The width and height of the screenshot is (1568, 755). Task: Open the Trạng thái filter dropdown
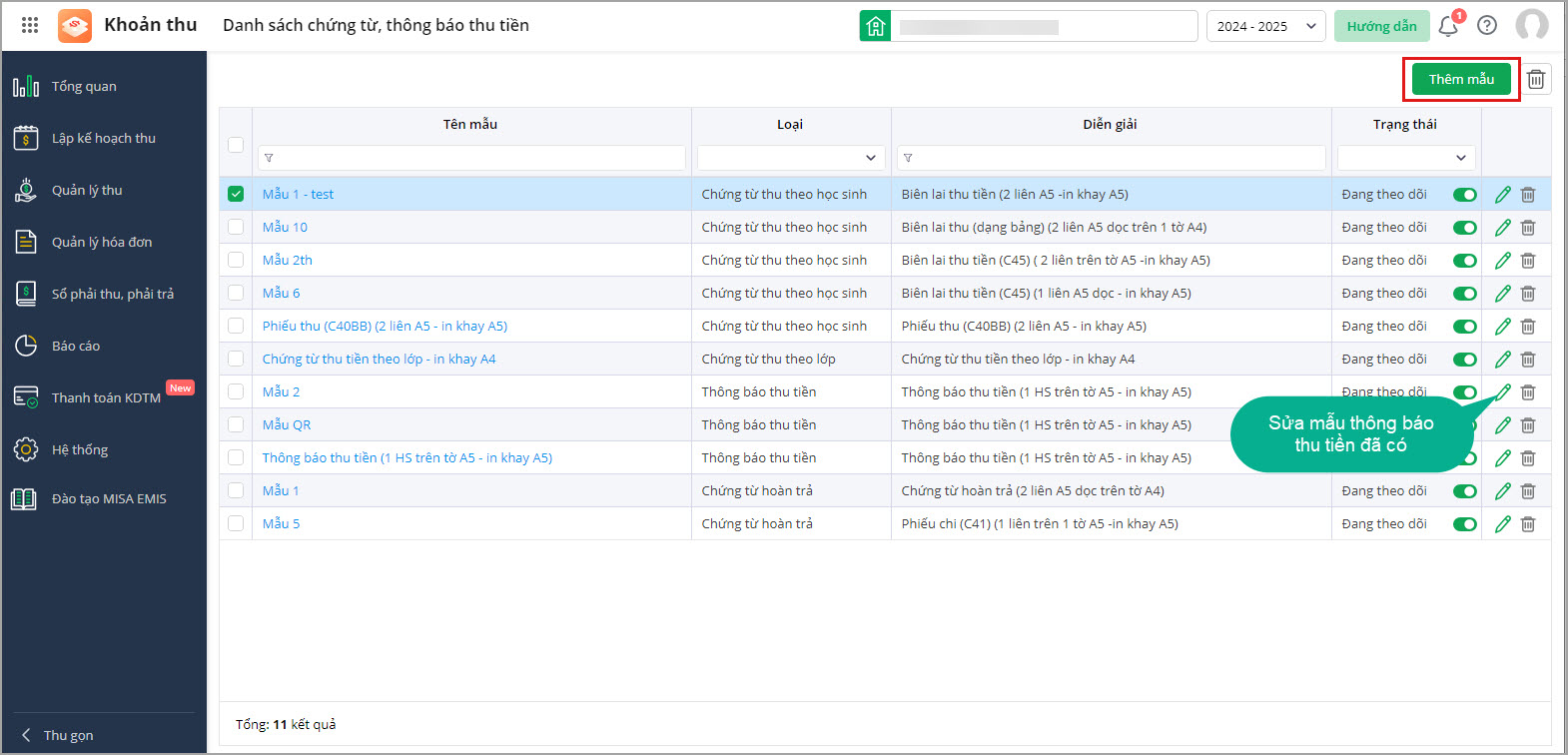coord(1406,158)
